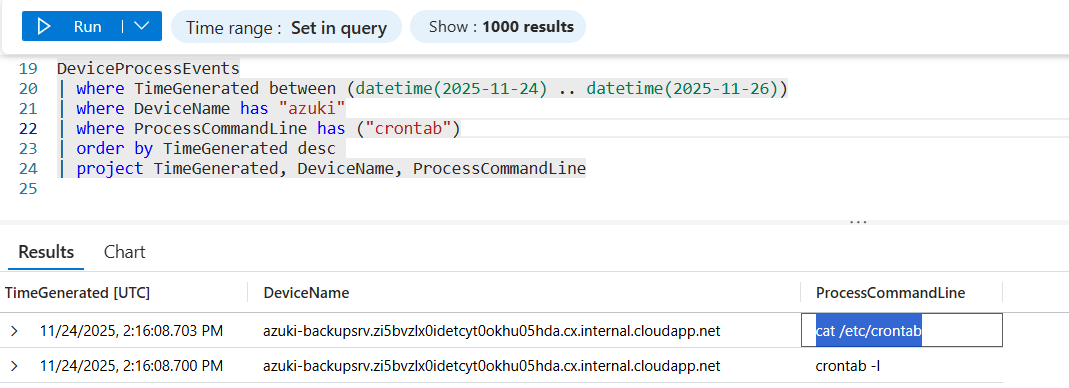Screen dimensions: 1069x388
Task: Click the datetime(2025-11-26) value in line 20
Action: 682,88
